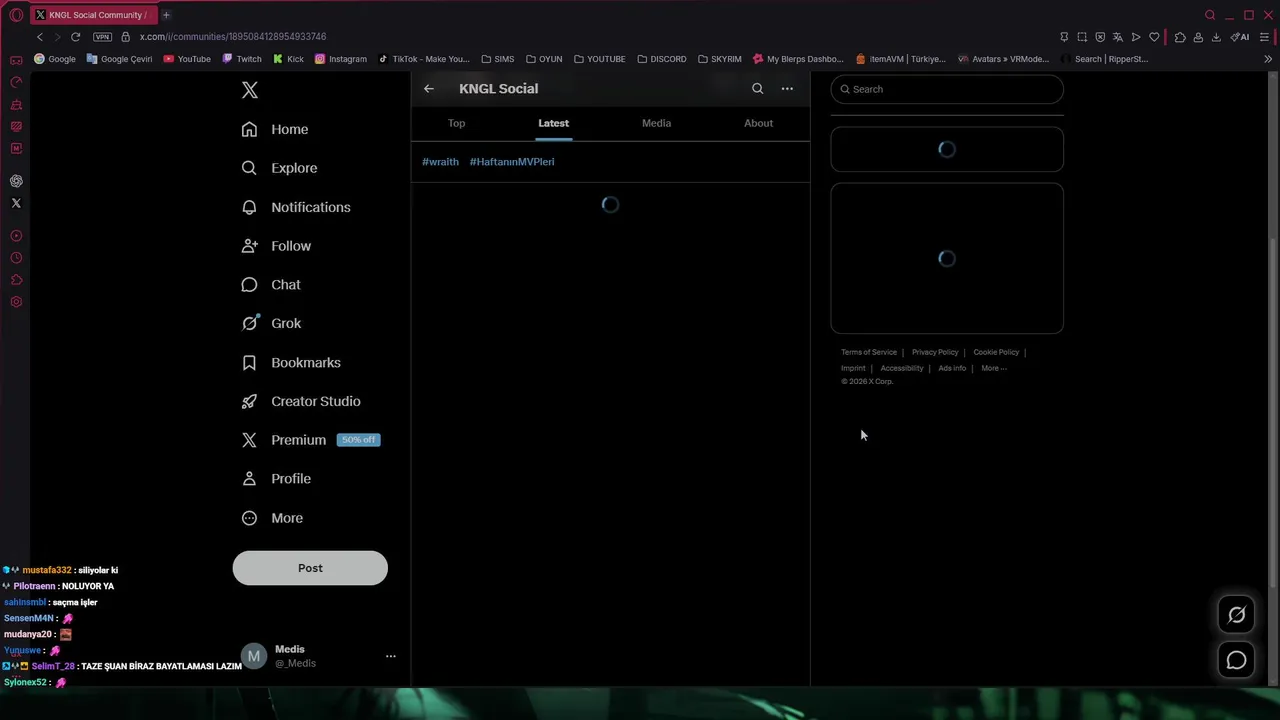Open the Accessibility footer link
The height and width of the screenshot is (720, 1280).
(x=902, y=368)
